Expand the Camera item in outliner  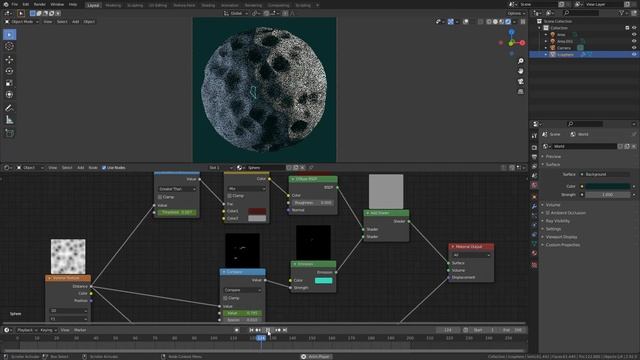coord(546,48)
